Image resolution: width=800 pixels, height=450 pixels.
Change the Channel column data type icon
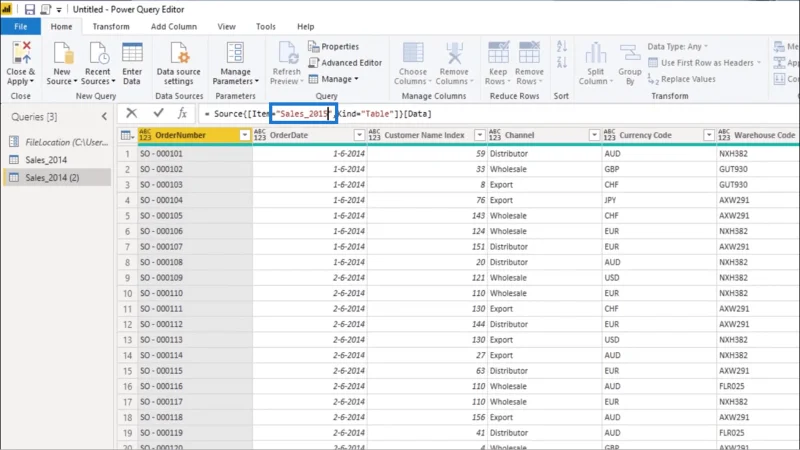coord(495,135)
